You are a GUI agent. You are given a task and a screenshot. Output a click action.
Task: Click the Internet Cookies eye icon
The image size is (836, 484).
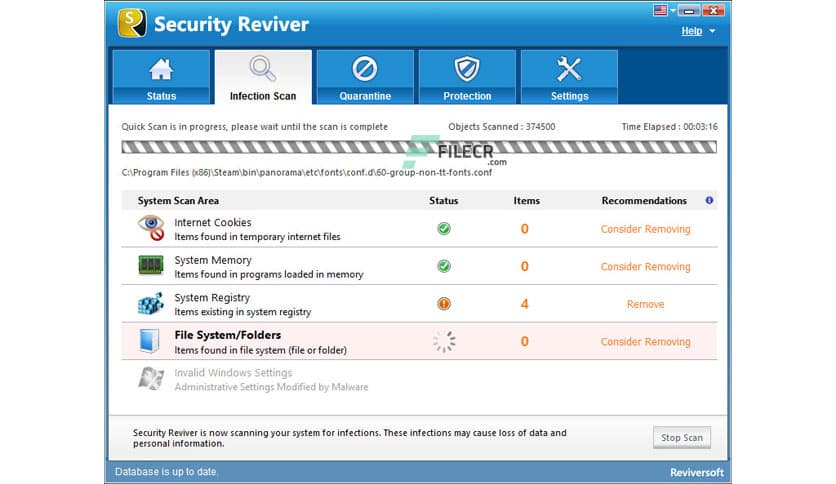point(151,228)
